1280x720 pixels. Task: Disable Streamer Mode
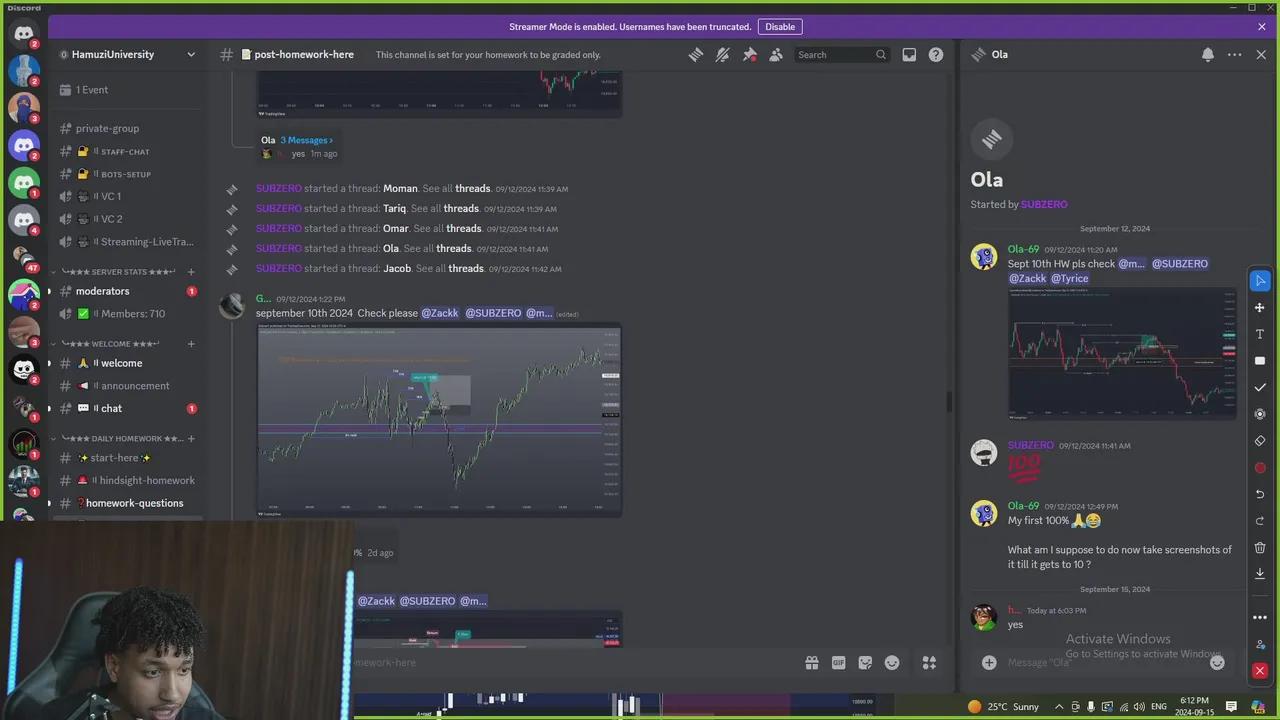tap(780, 26)
